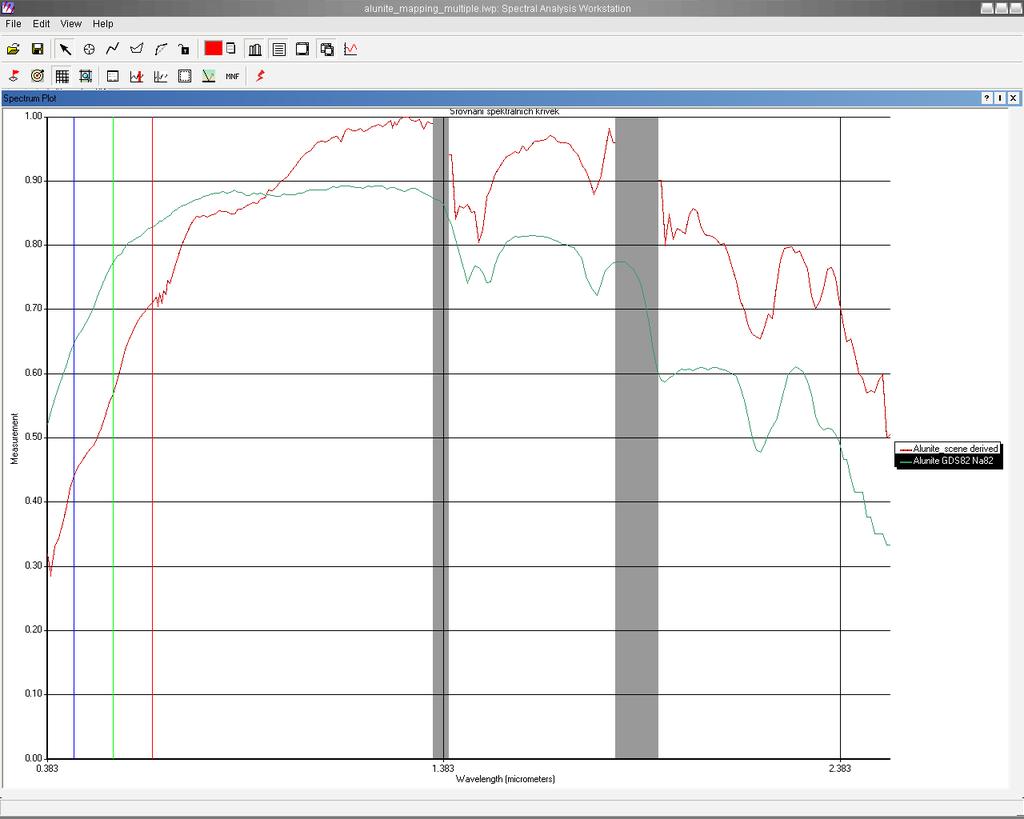
Task: Click the chart with red figure icon
Action: pyautogui.click(x=136, y=76)
